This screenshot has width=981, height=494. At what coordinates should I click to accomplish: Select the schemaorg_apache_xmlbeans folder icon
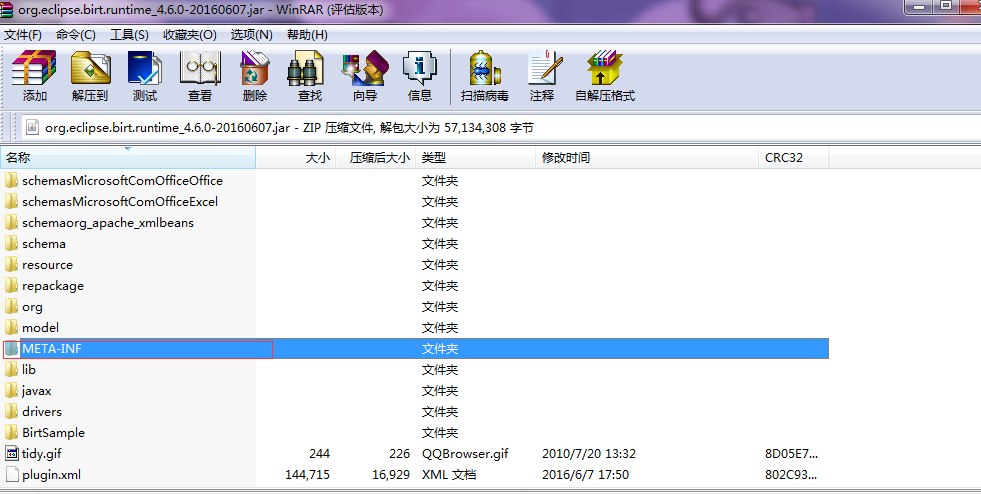(x=11, y=223)
